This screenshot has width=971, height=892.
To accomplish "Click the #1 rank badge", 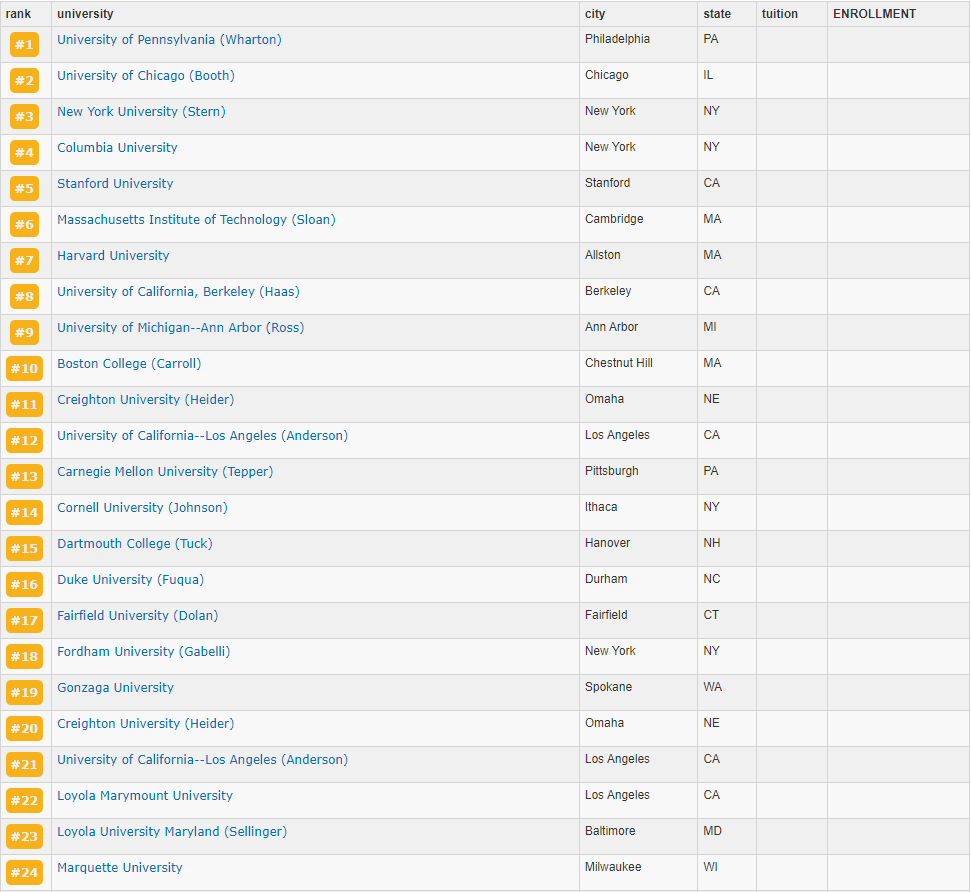I will 24,45.
